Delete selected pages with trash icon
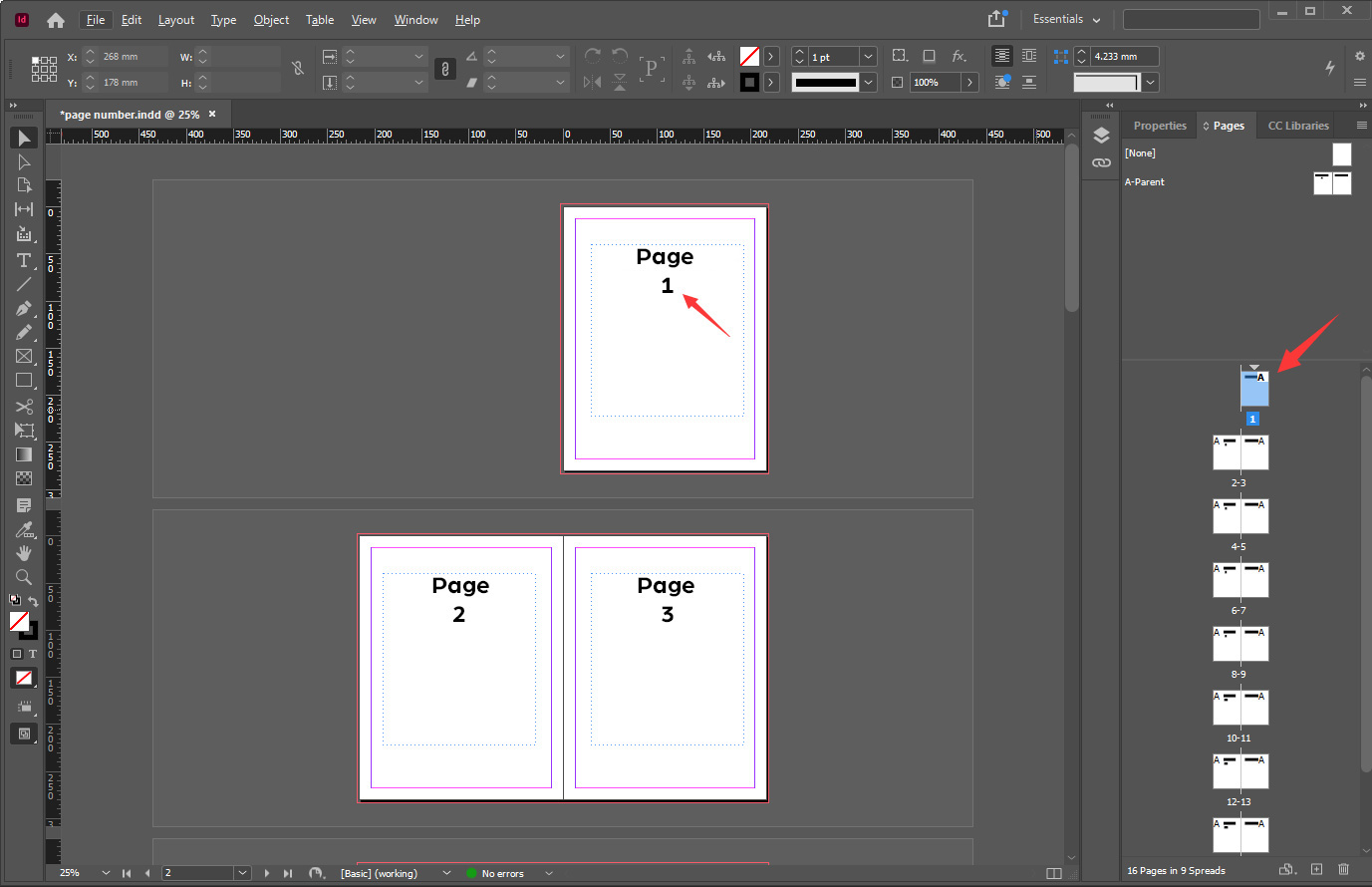 (x=1343, y=870)
